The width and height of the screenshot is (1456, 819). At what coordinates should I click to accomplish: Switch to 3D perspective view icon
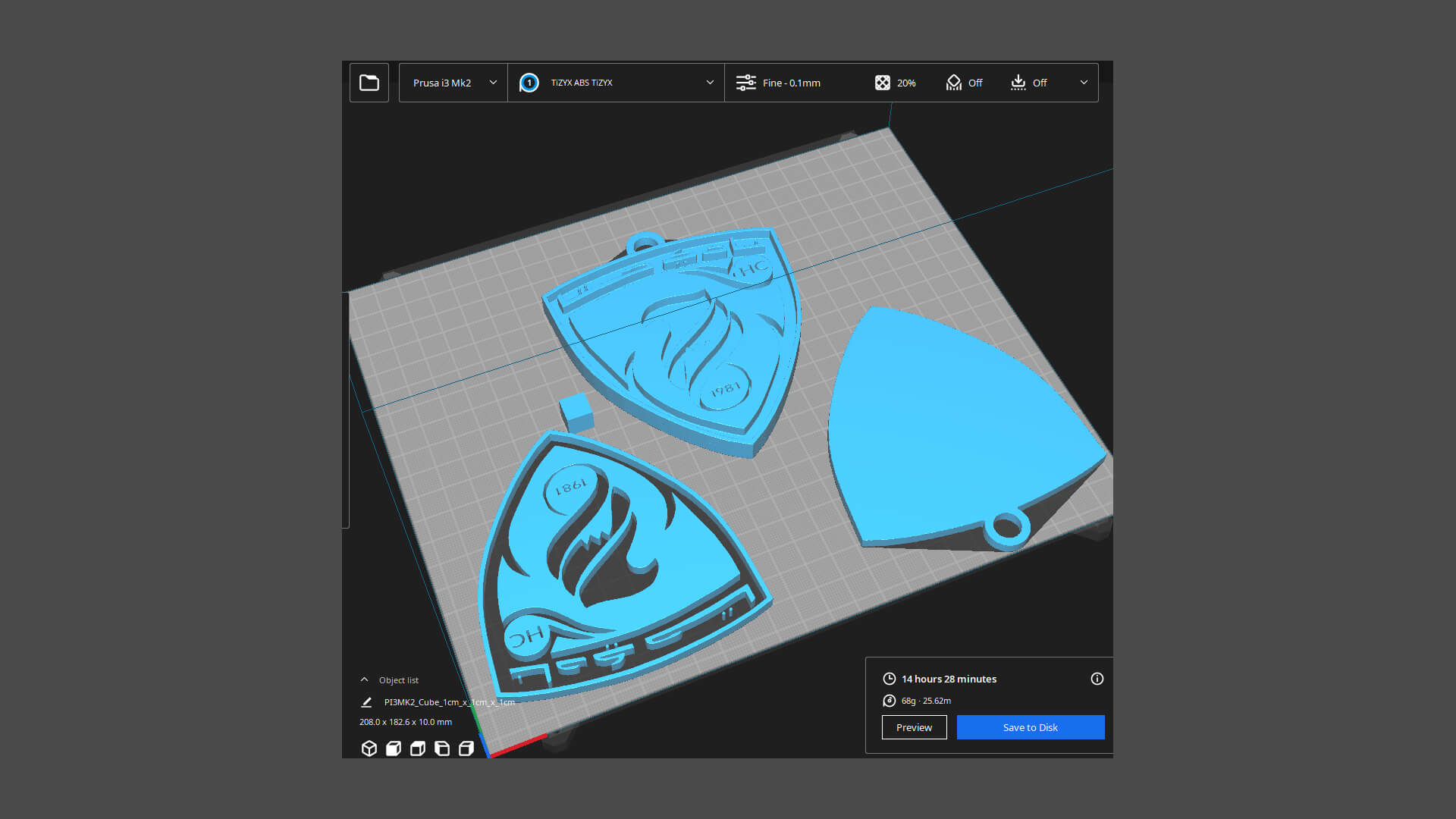369,748
